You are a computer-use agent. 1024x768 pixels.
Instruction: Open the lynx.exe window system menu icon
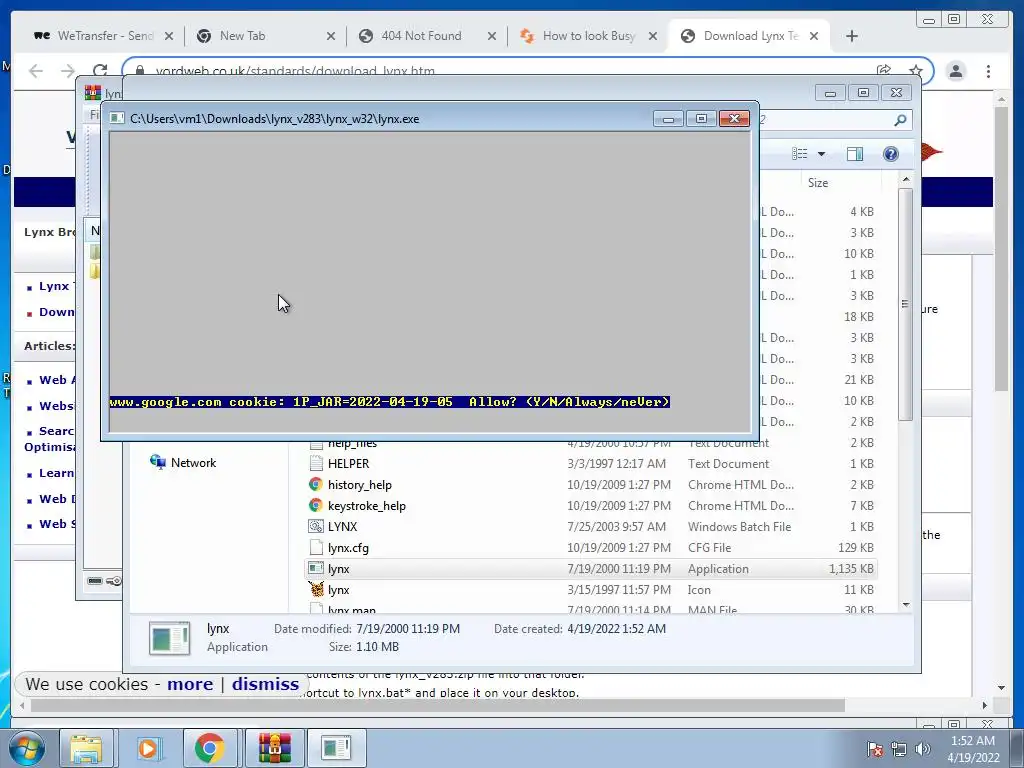click(x=117, y=118)
